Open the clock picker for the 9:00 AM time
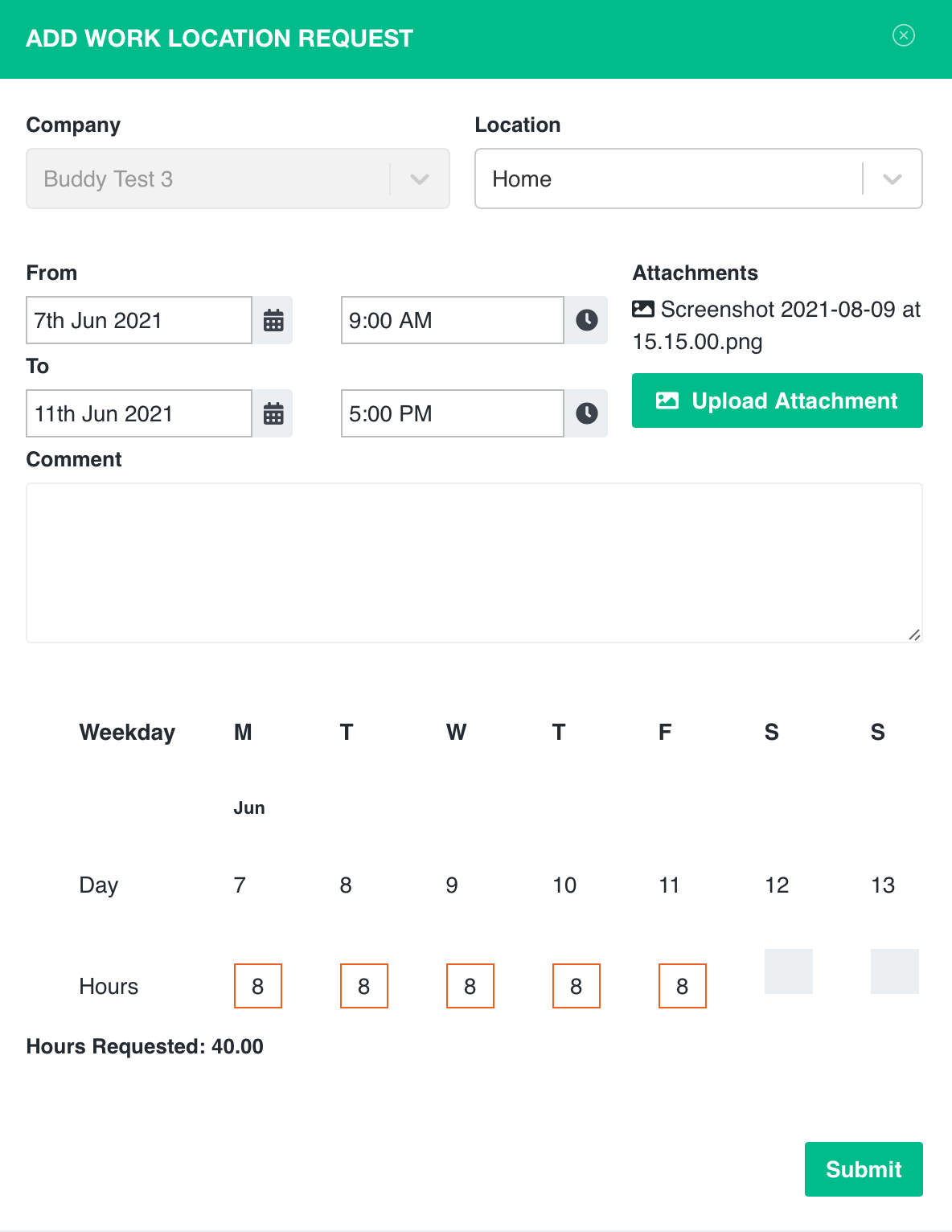This screenshot has height=1232, width=952. 586,320
